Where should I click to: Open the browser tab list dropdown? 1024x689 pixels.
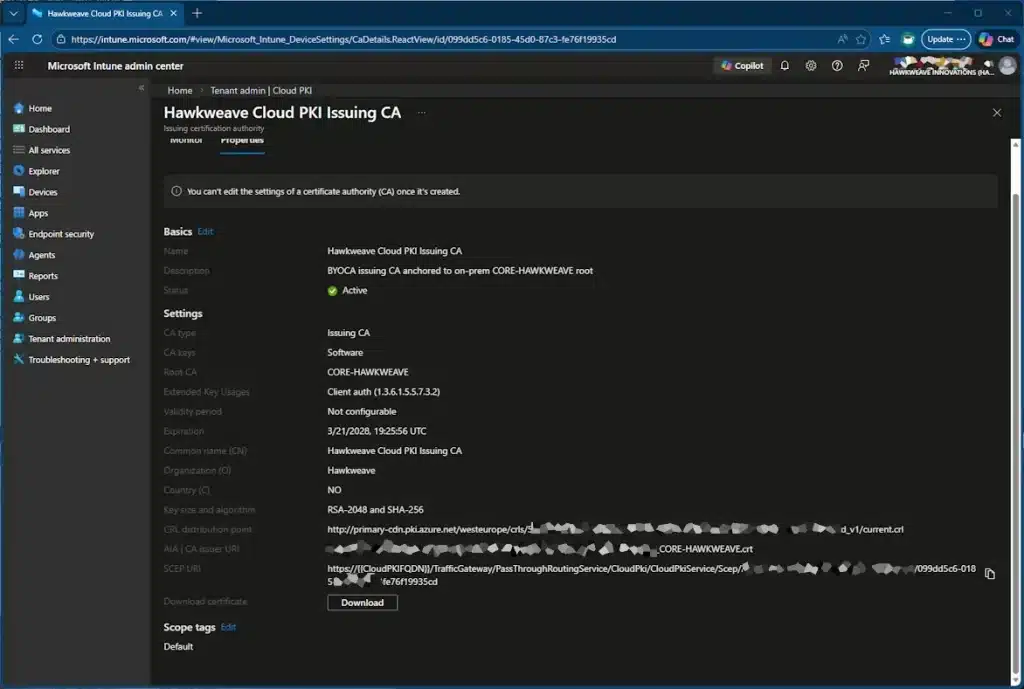(13, 13)
